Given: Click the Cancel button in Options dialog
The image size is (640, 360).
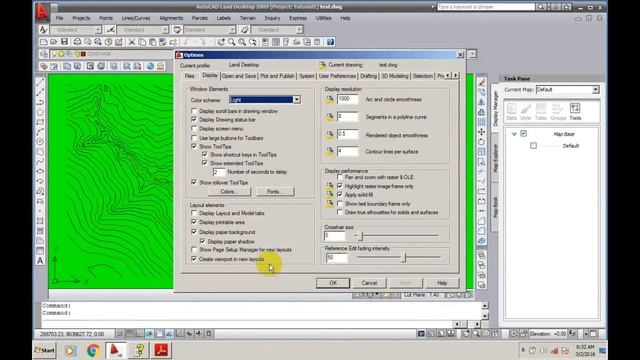Looking at the screenshot, I should (x=369, y=283).
